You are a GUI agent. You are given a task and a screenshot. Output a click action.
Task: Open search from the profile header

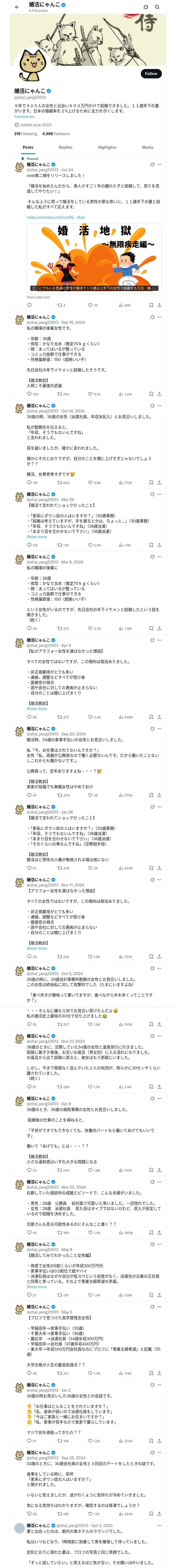point(157,7)
